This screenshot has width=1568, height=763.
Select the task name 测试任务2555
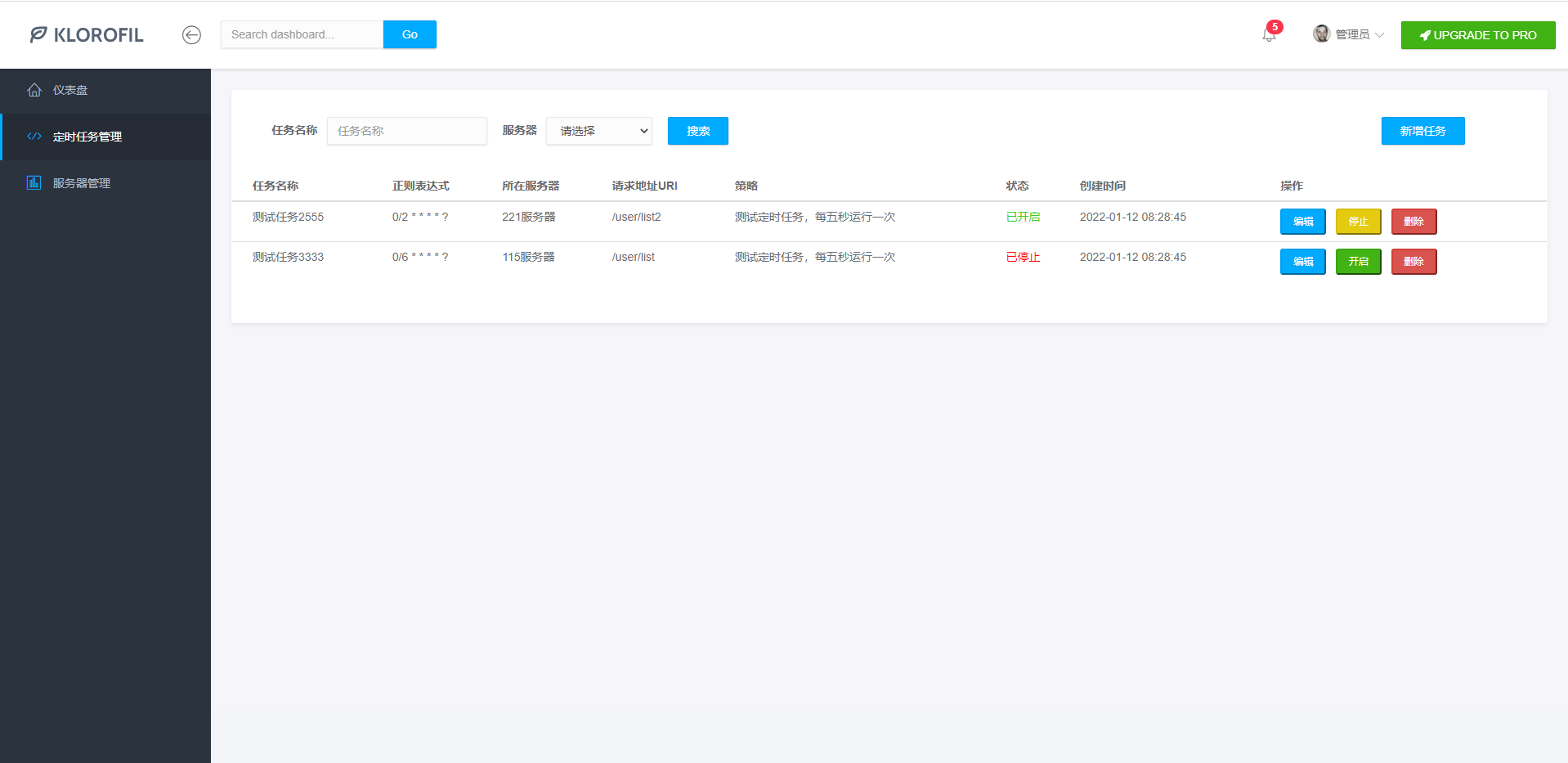pos(288,217)
